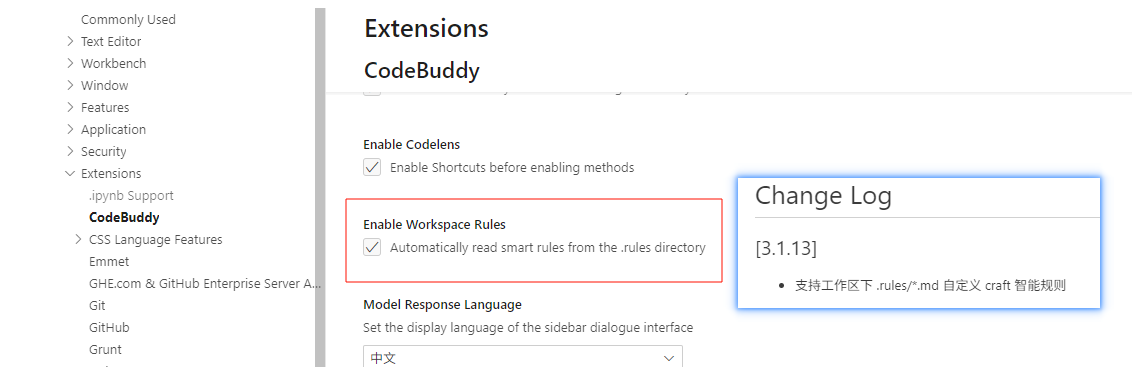The height and width of the screenshot is (367, 1132).
Task: Toggle the partially hidden top checkbox
Action: tap(372, 92)
